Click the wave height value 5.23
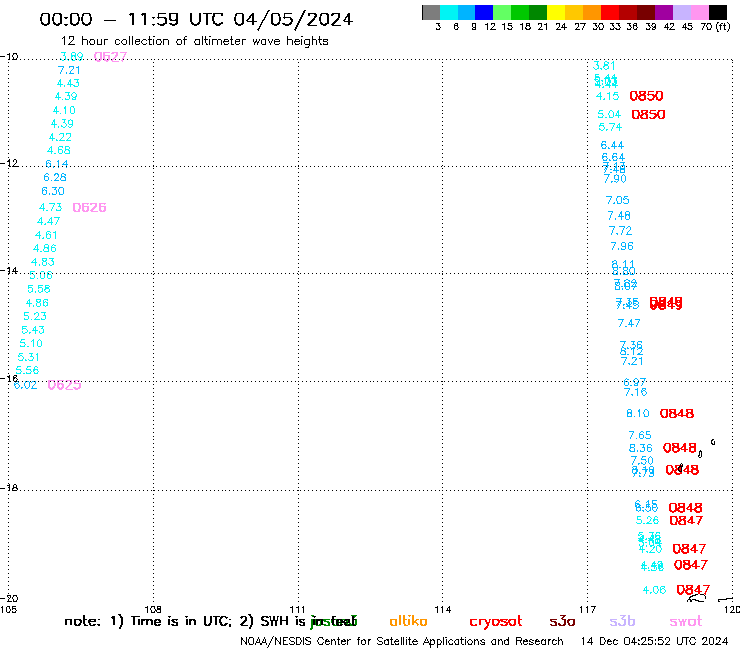Screen dimensions: 740x650 [x=35, y=316]
